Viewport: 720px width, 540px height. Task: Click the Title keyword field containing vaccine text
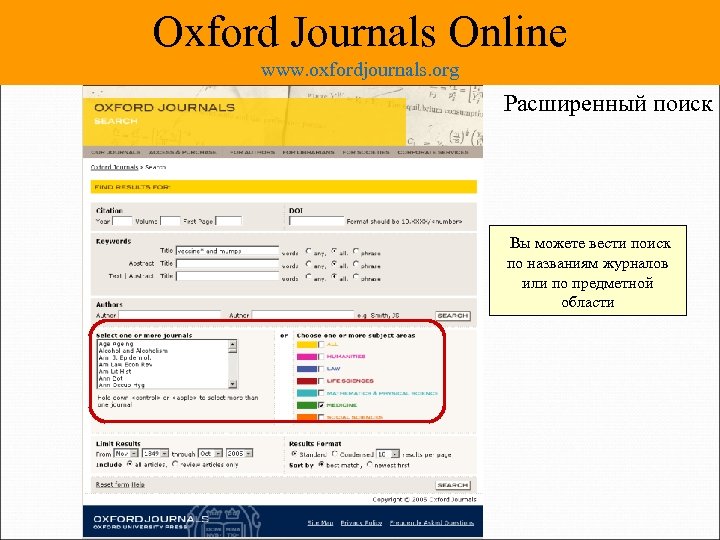click(227, 251)
